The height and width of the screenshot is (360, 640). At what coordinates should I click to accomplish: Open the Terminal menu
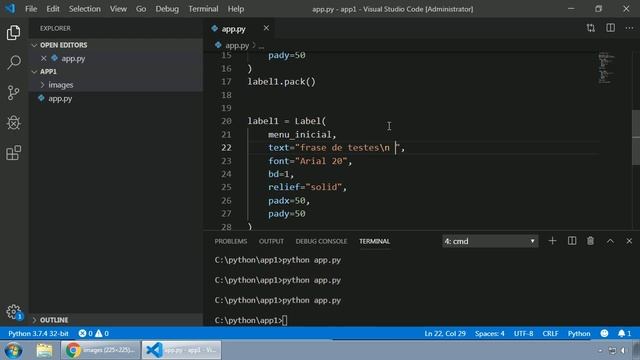(x=203, y=9)
